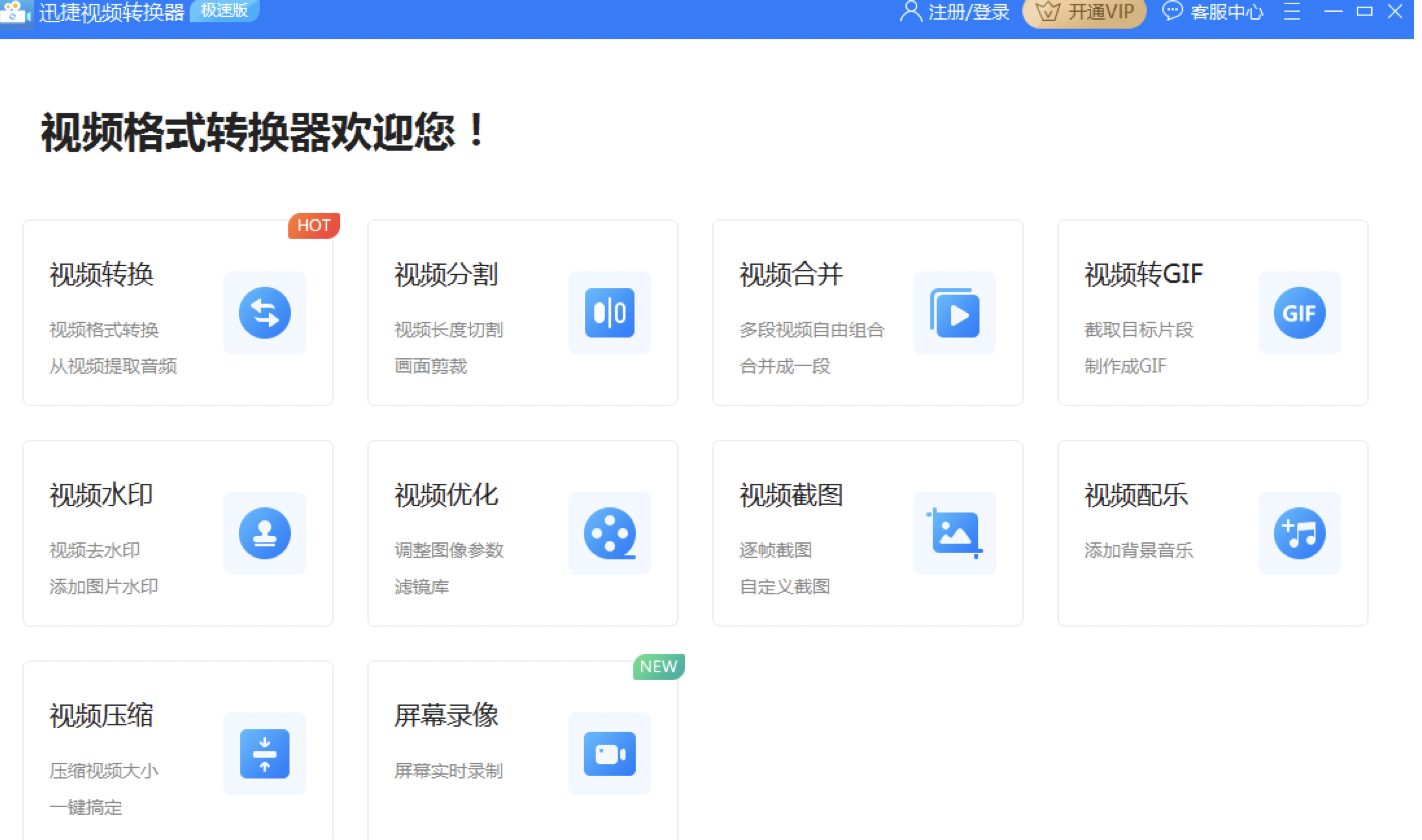1422x840 pixels.
Task: Click the 视频压缩 compression arrows icon
Action: coord(264,754)
